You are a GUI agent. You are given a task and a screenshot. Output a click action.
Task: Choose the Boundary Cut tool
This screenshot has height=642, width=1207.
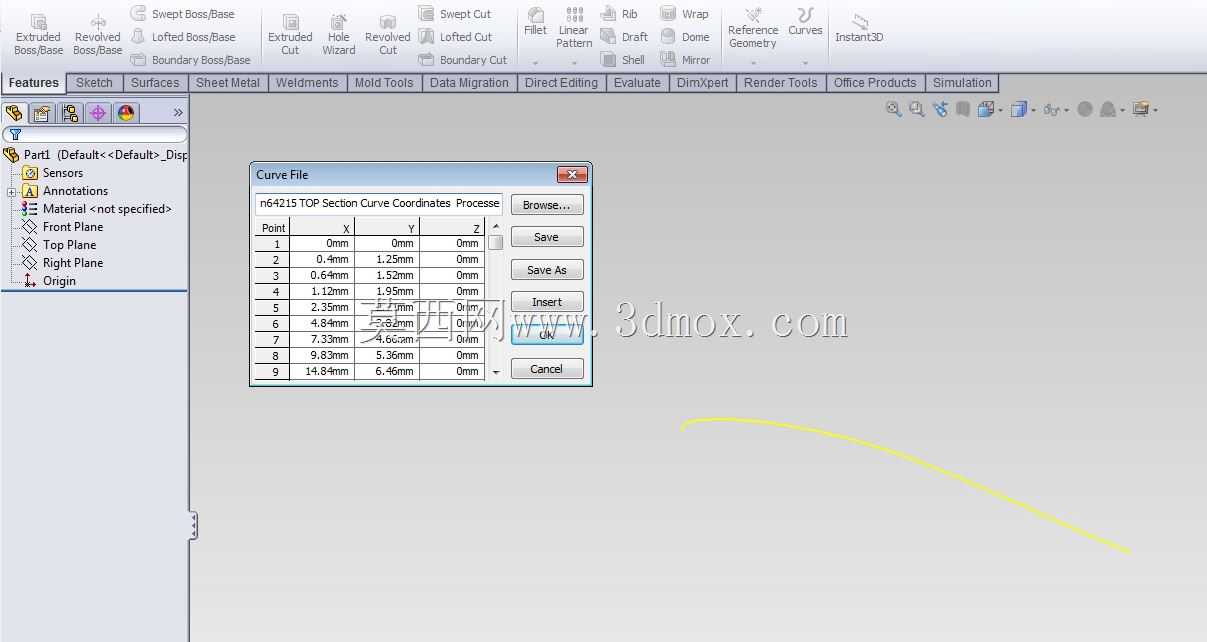(x=462, y=60)
